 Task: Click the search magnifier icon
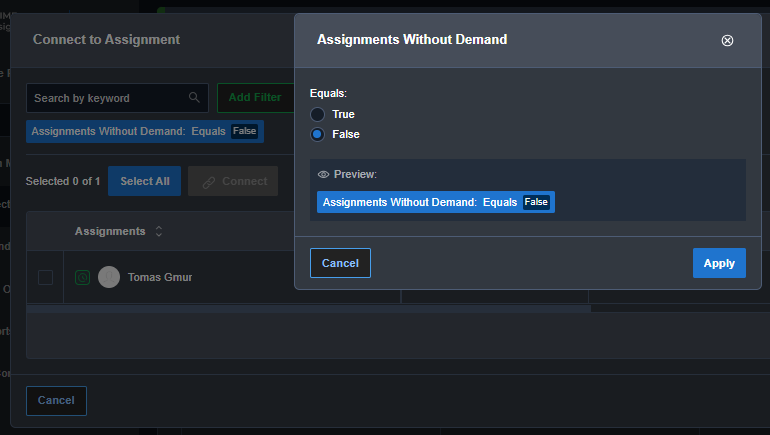pyautogui.click(x=194, y=98)
